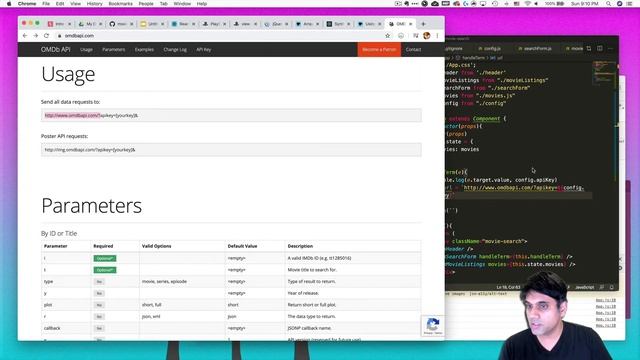Screen dimensions: 640x360
Task: Click the Optional badge in row t
Action: coord(105,270)
